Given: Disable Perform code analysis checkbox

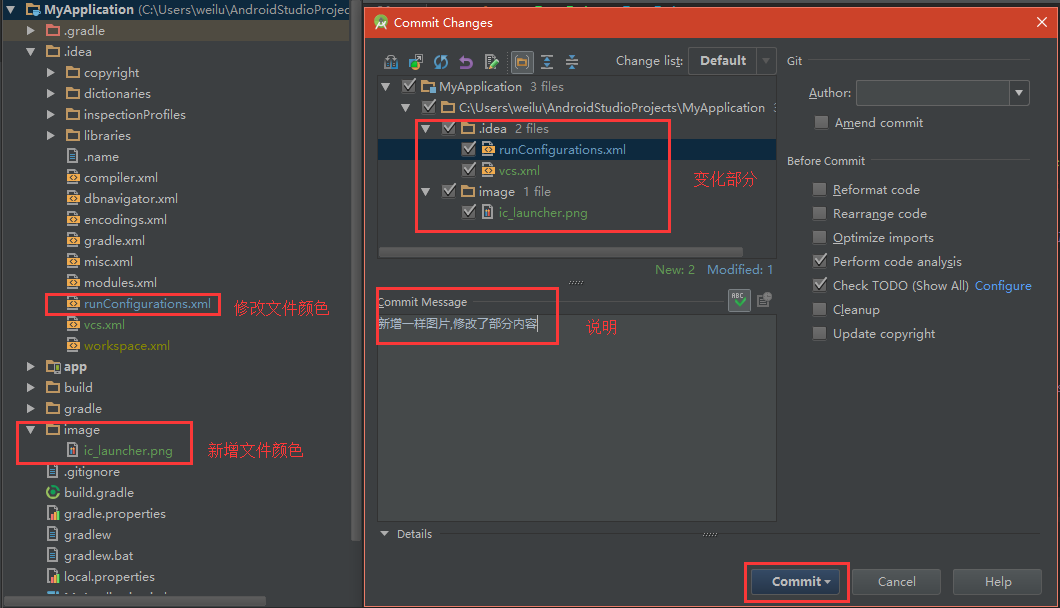Looking at the screenshot, I should pos(819,261).
